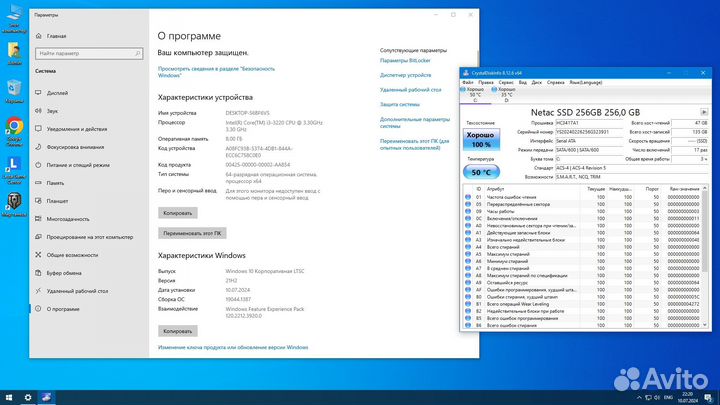Viewport: 720px width, 405px height.
Task: Open Проецирование на этот компьютер page
Action: click(x=89, y=237)
